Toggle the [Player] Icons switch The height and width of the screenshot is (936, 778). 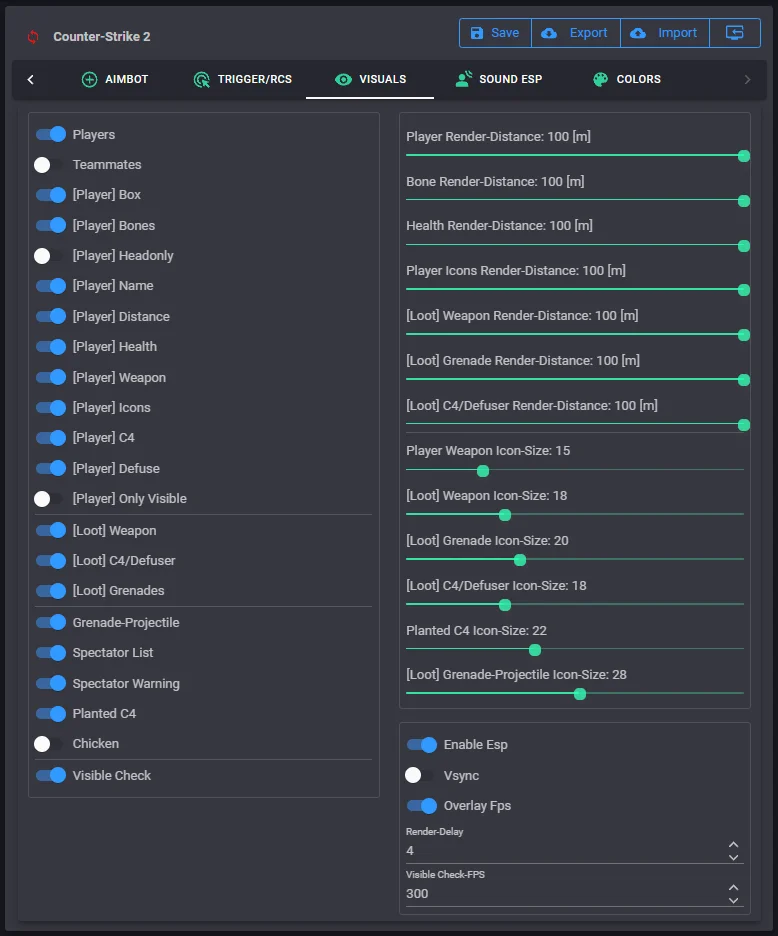point(51,408)
